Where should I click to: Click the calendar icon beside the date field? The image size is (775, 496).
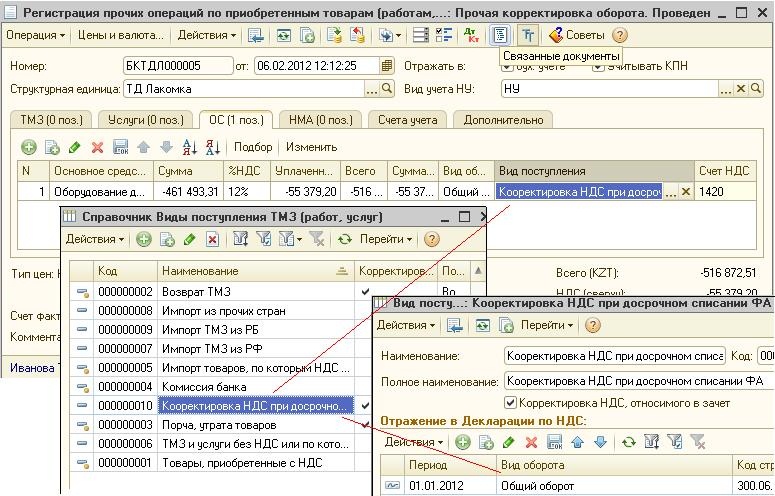point(386,66)
